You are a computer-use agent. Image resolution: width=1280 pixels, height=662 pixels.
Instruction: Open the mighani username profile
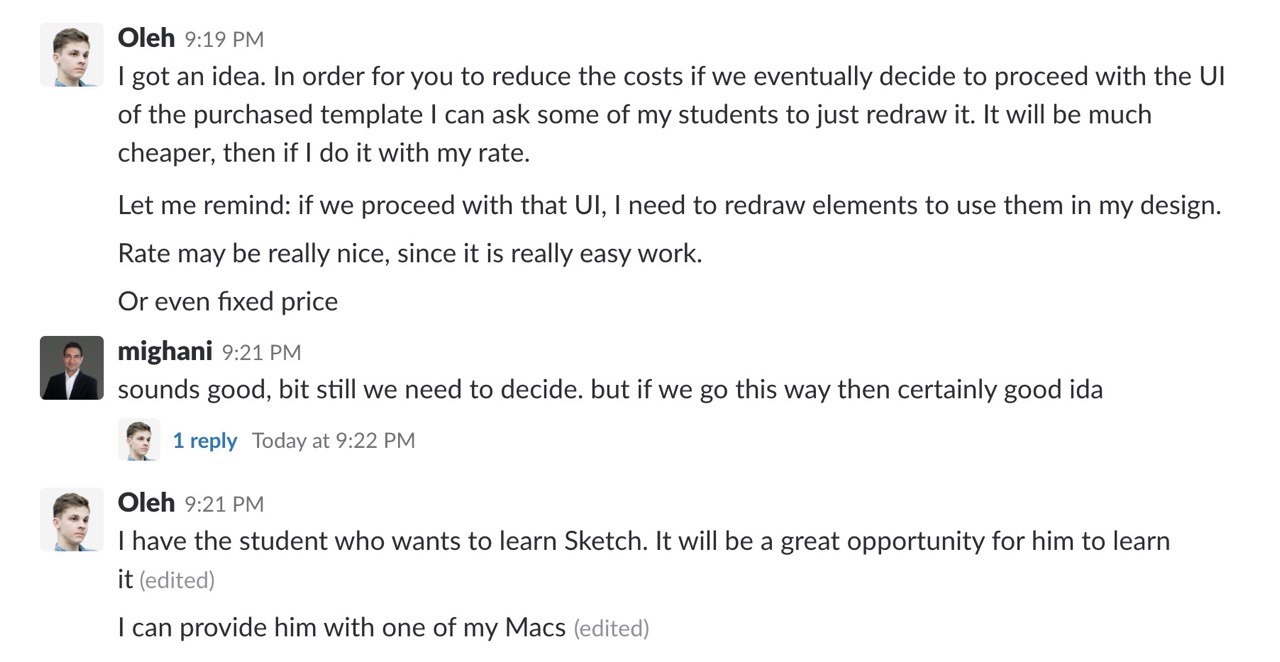click(165, 351)
